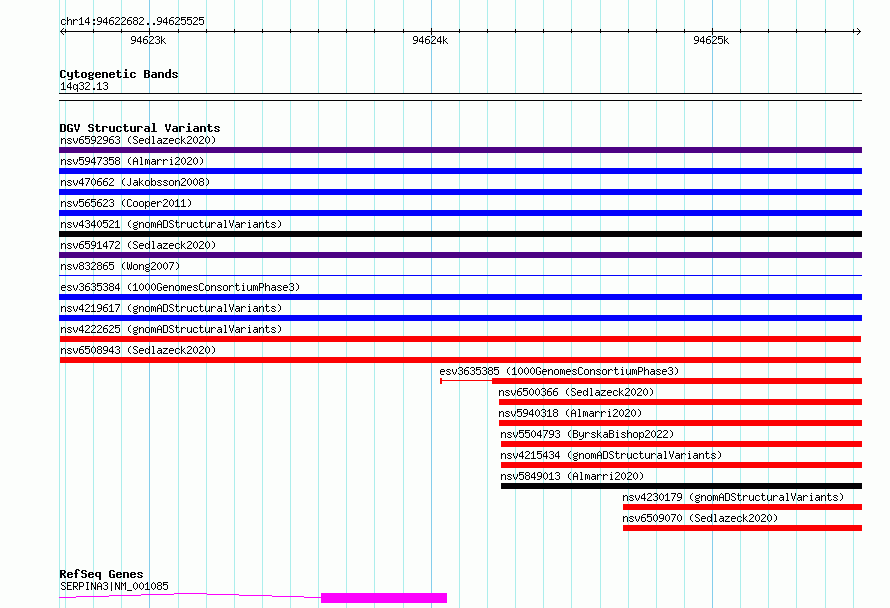Select nsv6509070 (Sedlazeck2020) label
The height and width of the screenshot is (608, 890).
tap(700, 518)
